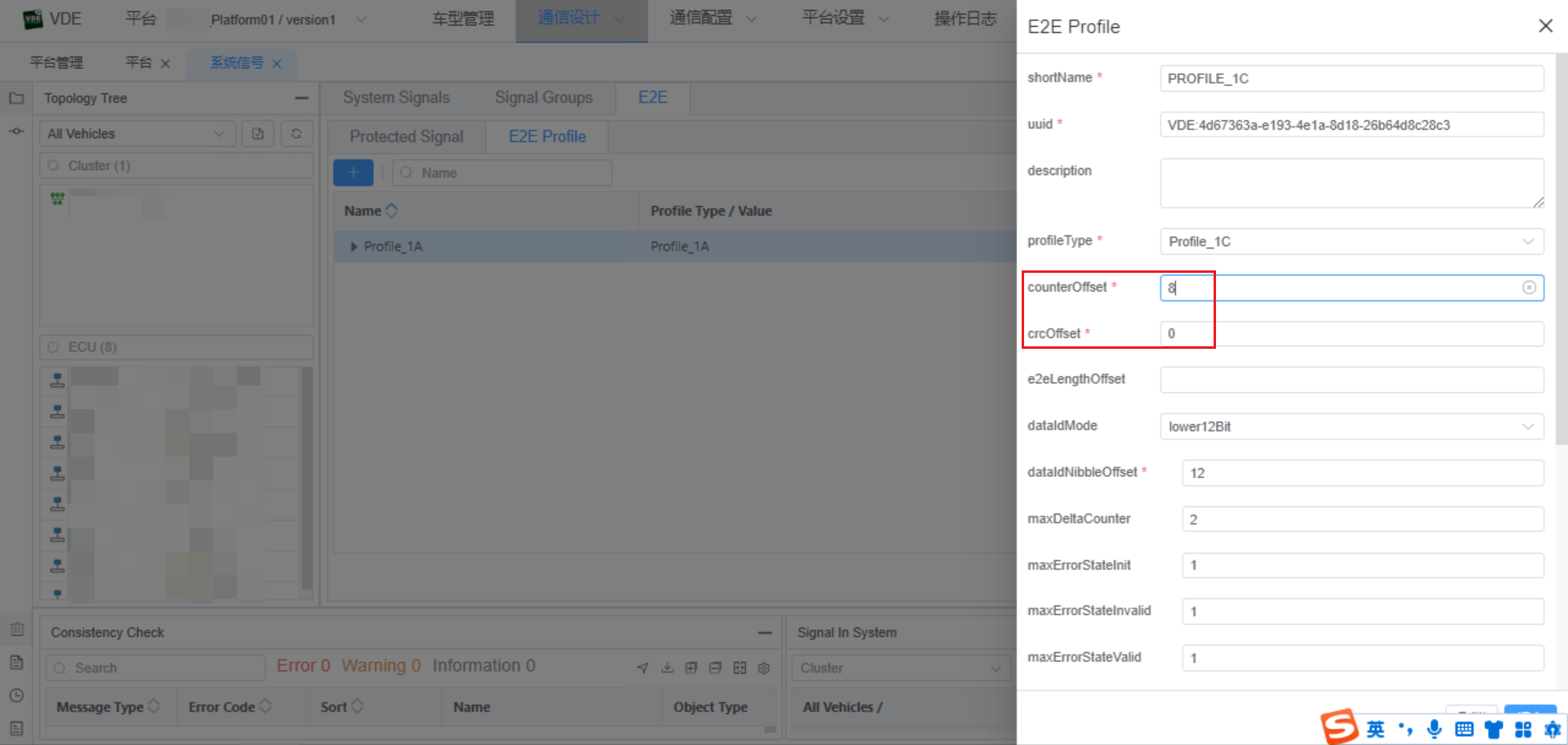
Task: Open the clock history icon in left sidebar
Action: tap(16, 695)
